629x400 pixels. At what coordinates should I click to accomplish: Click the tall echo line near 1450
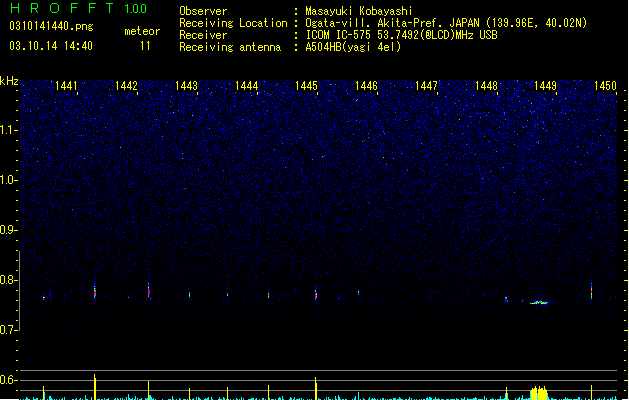[x=591, y=292]
